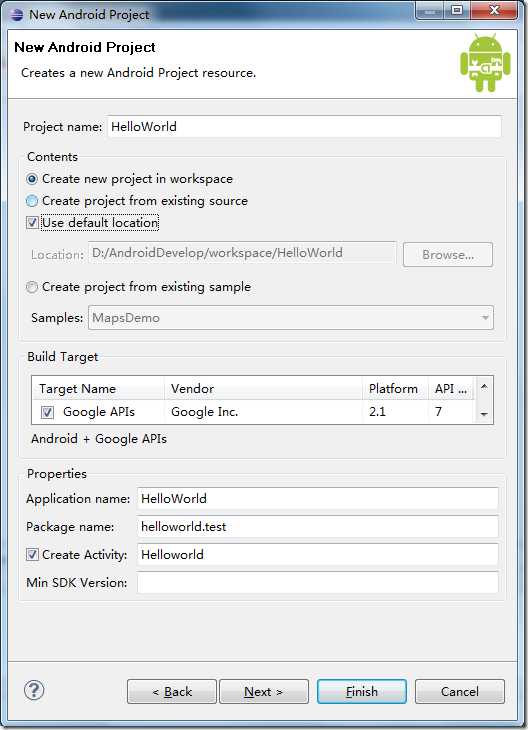This screenshot has width=528, height=730.
Task: Click build target list scroll down arrow
Action: (x=484, y=414)
